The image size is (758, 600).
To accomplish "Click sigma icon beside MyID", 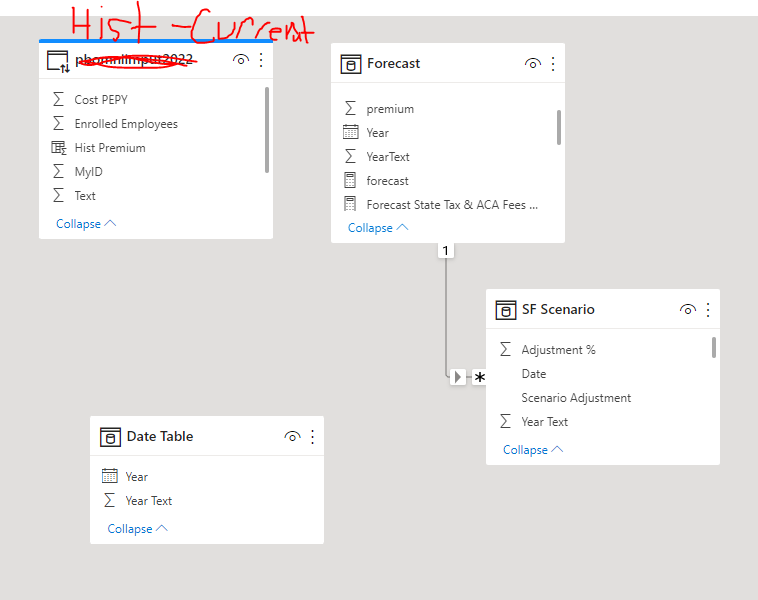I will [x=58, y=171].
